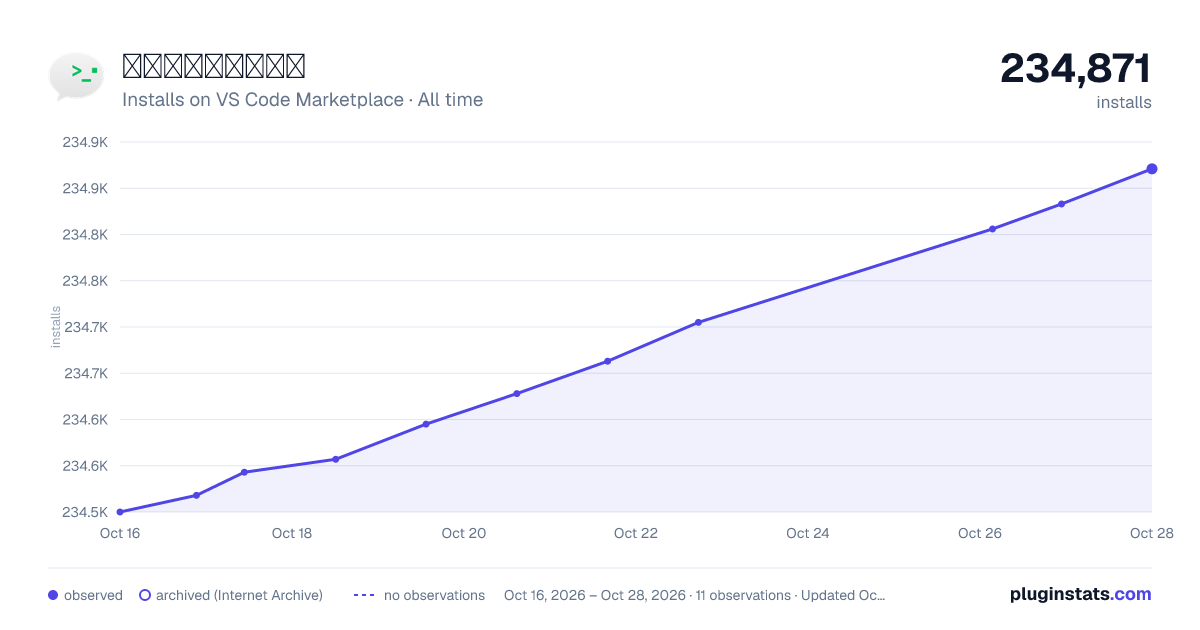Click the 'Oct 16' x-axis label
The height and width of the screenshot is (630, 1200).
coord(120,533)
